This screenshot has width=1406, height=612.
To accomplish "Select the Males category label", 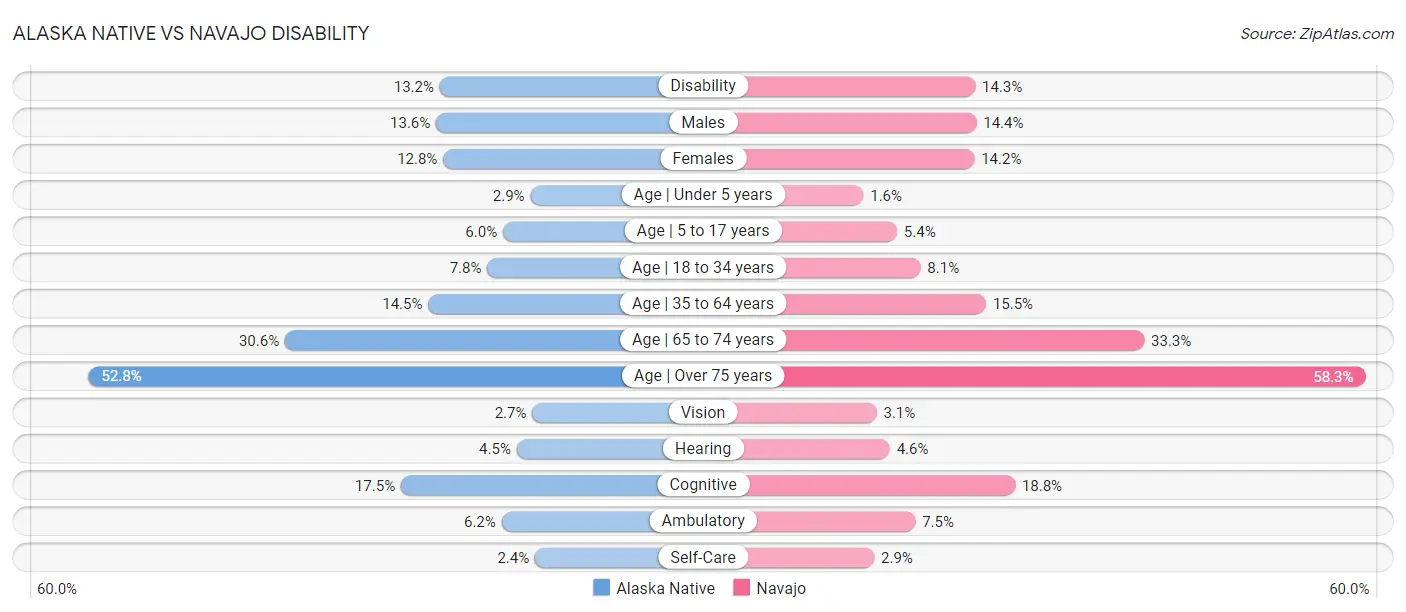I will 703,122.
